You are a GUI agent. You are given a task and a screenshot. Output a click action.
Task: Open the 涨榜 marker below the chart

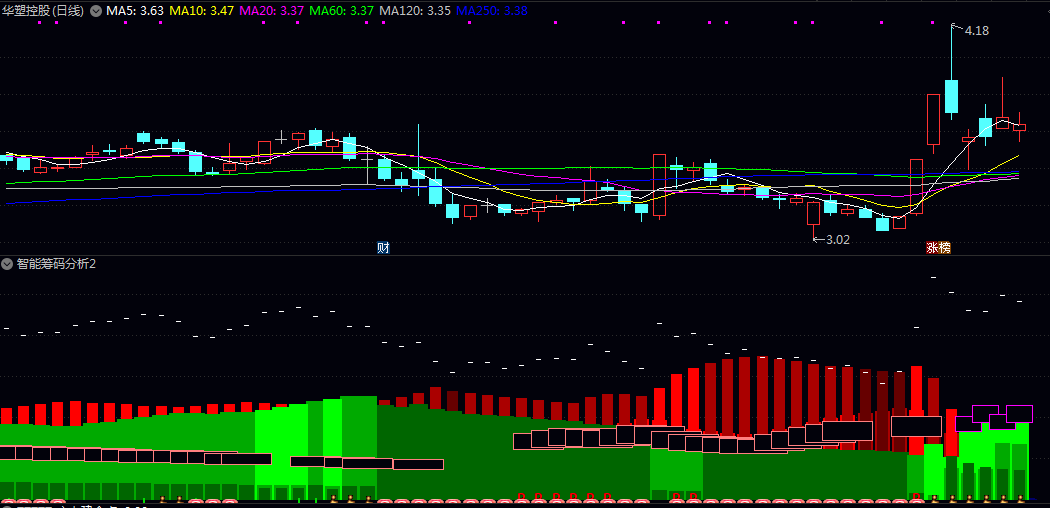tap(938, 248)
